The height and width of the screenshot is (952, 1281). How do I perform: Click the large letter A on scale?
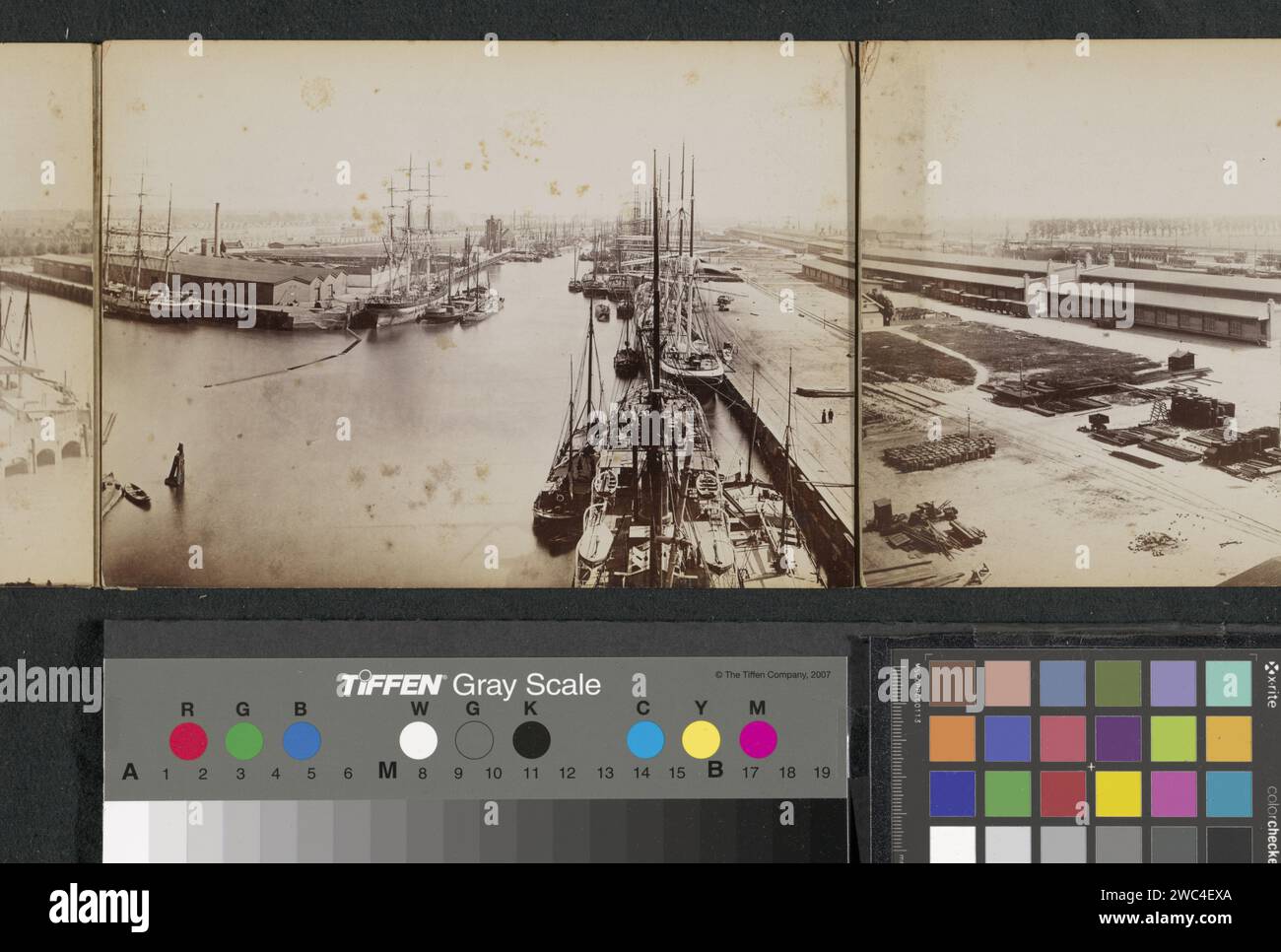pos(129,772)
